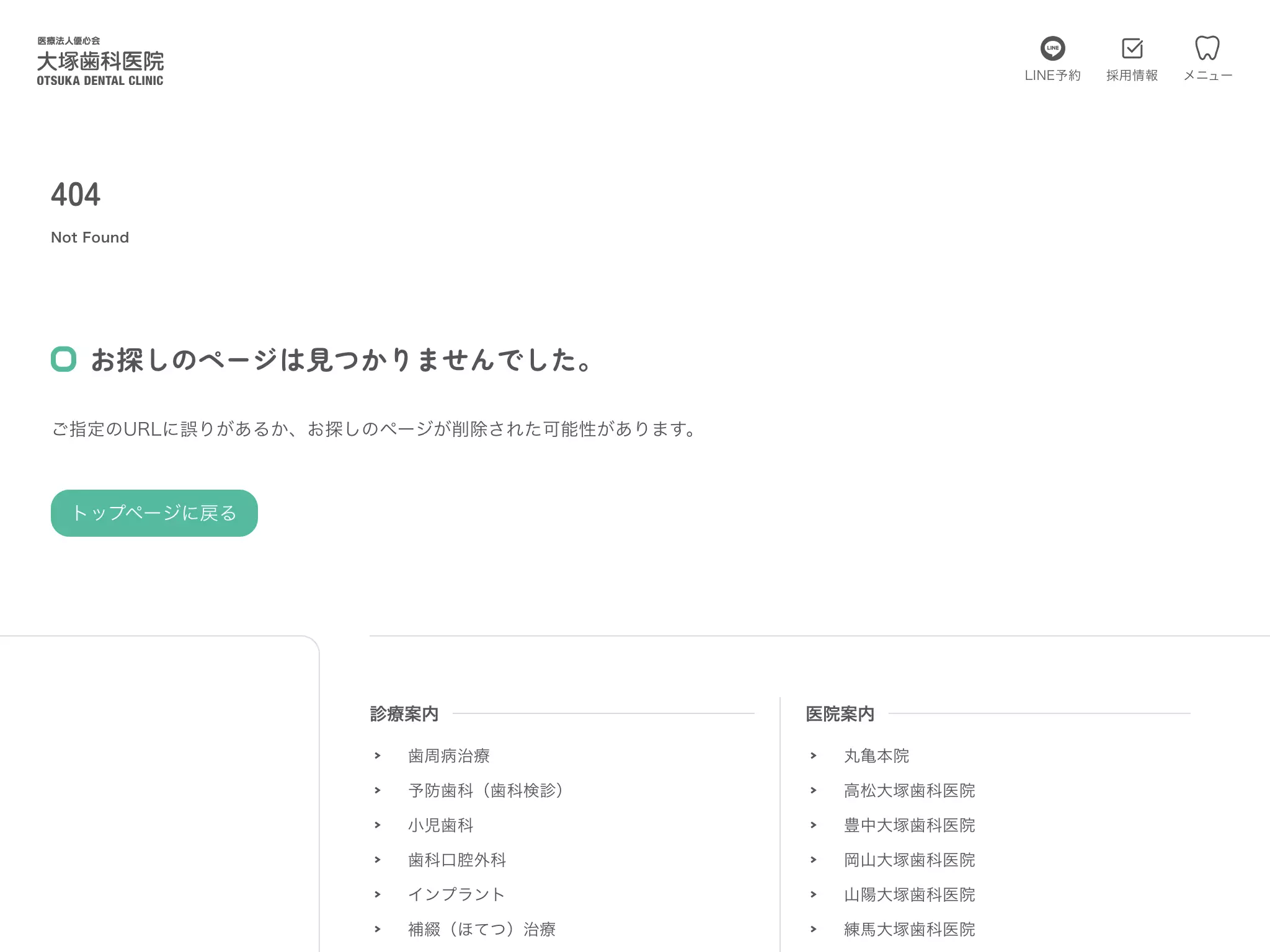
Task: Click the 診療案内 section heading
Action: click(x=404, y=714)
